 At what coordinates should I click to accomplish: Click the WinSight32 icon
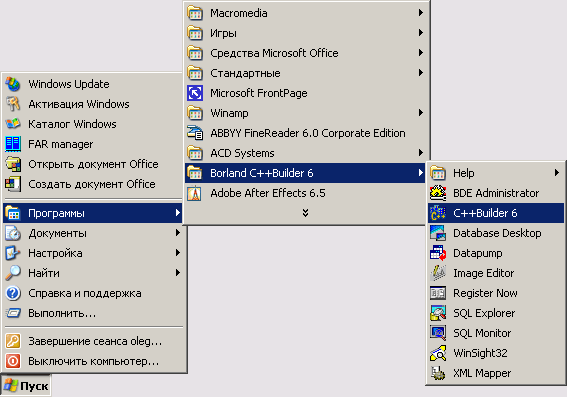438,353
